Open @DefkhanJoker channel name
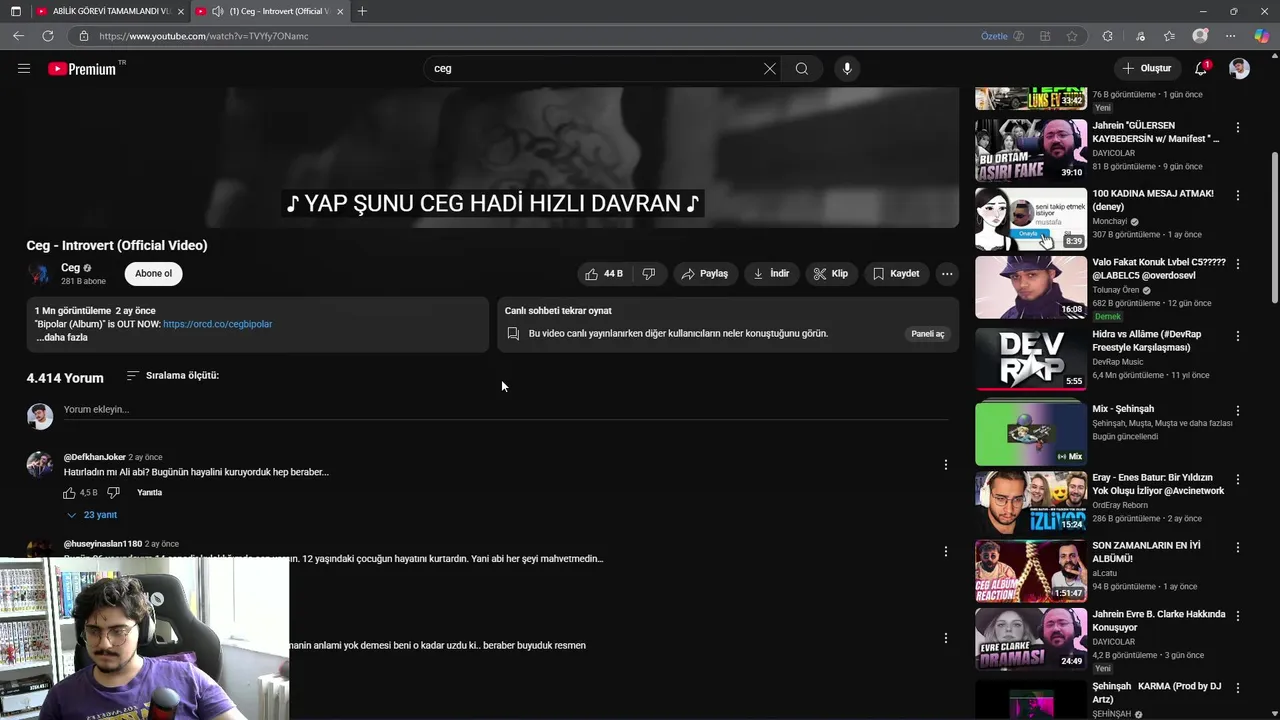This screenshot has width=1280, height=720. (x=95, y=457)
